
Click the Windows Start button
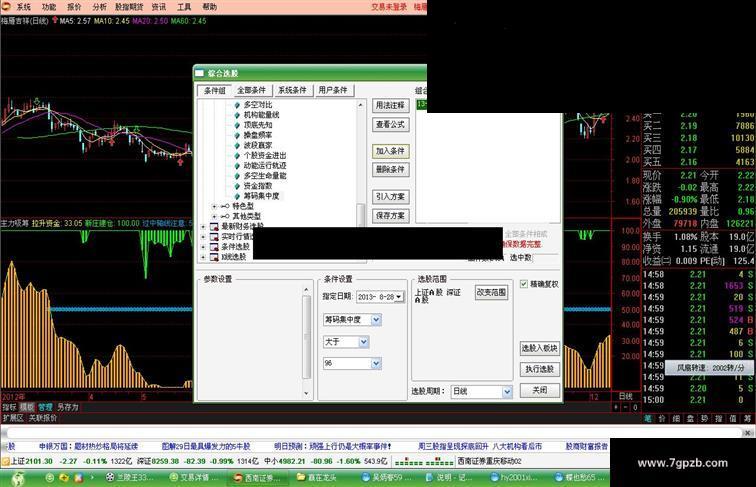click(17, 478)
